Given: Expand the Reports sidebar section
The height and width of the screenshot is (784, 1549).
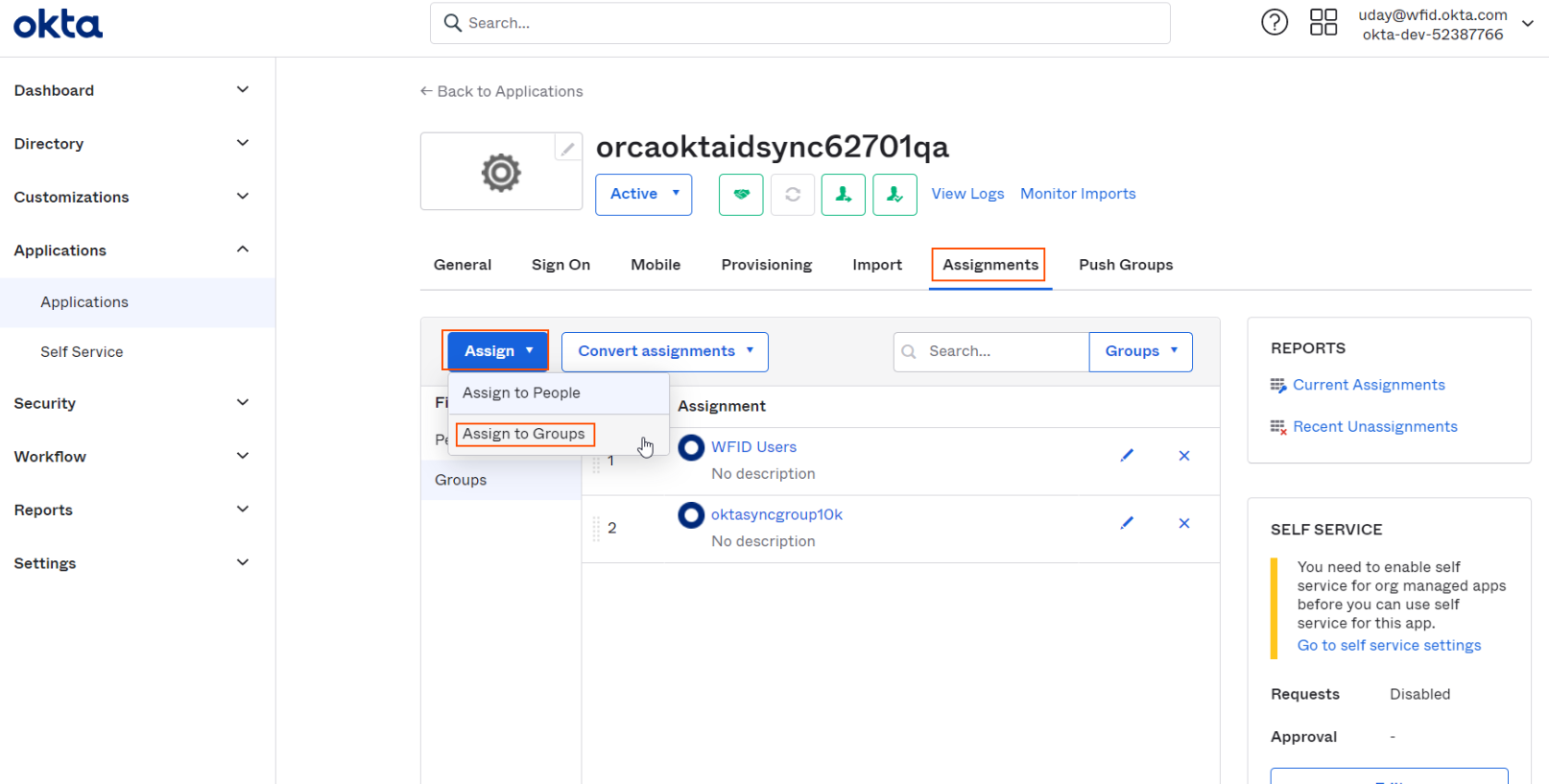Looking at the screenshot, I should (243, 510).
